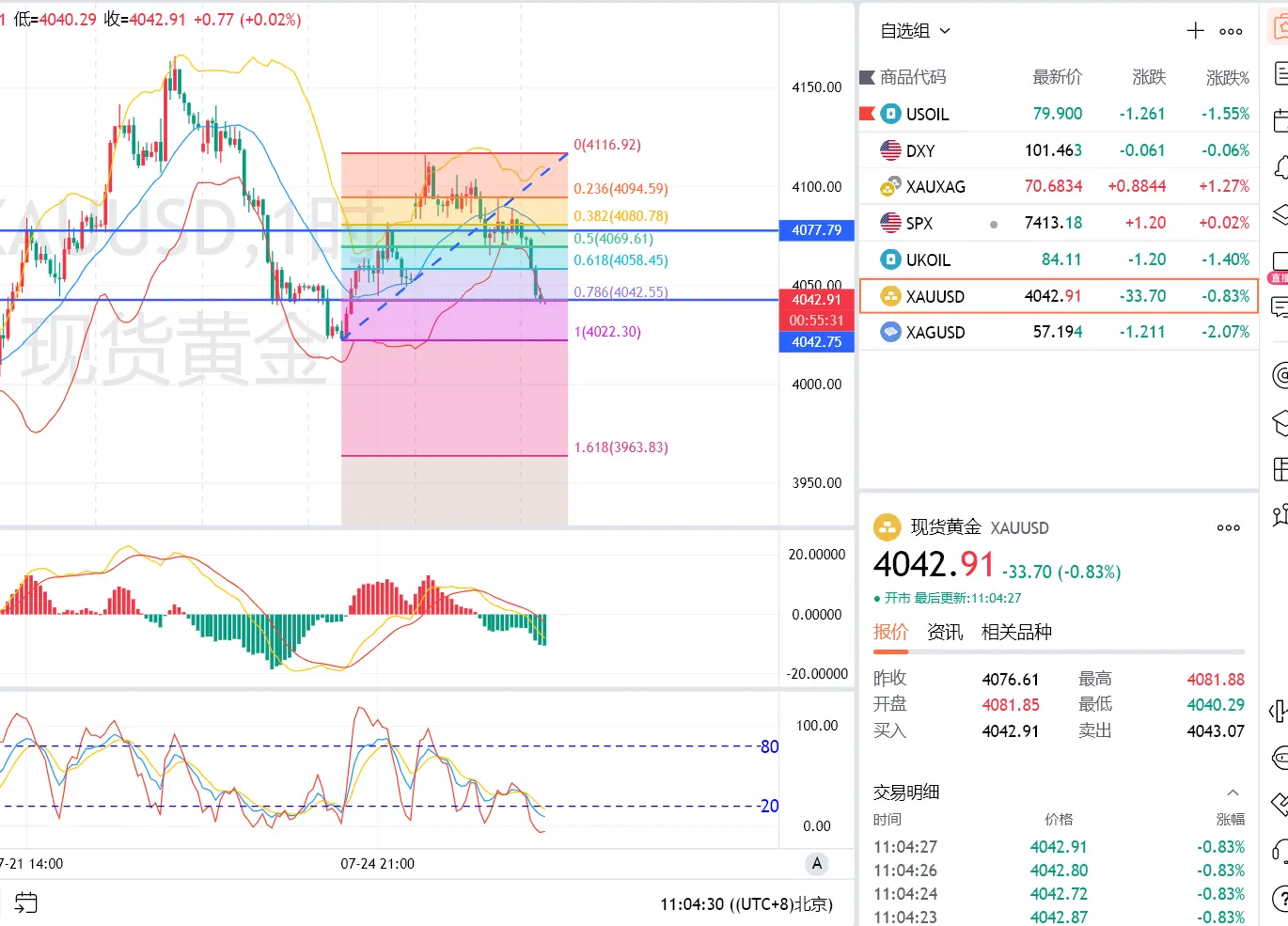Toggle auto scale with the A button
This screenshot has height=926, width=1288.
tap(817, 864)
